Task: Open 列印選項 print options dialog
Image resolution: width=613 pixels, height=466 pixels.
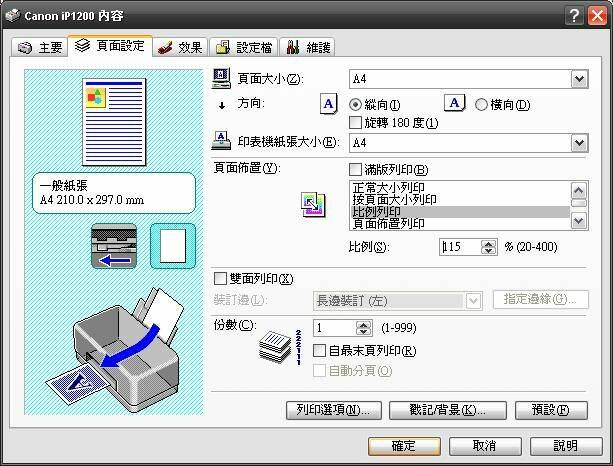Action: click(x=334, y=410)
